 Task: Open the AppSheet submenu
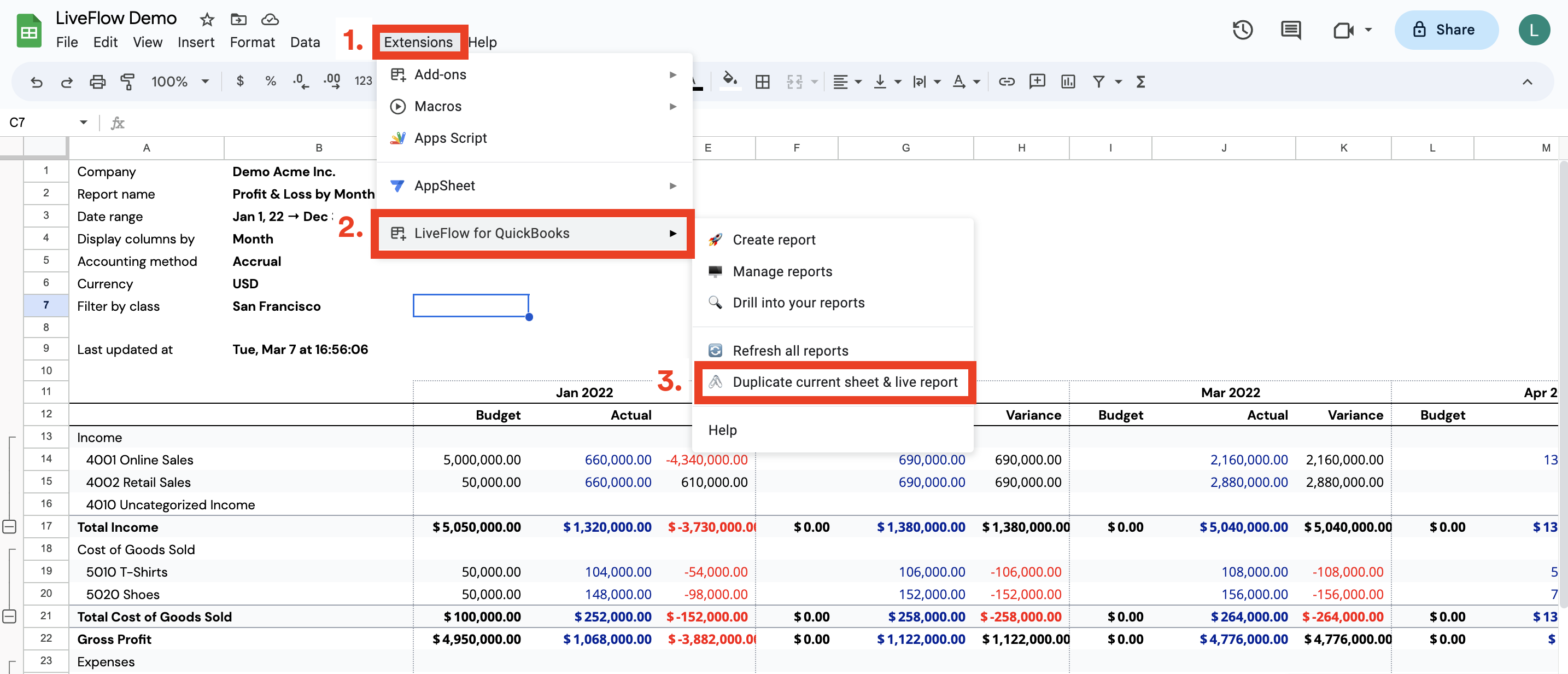[534, 185]
